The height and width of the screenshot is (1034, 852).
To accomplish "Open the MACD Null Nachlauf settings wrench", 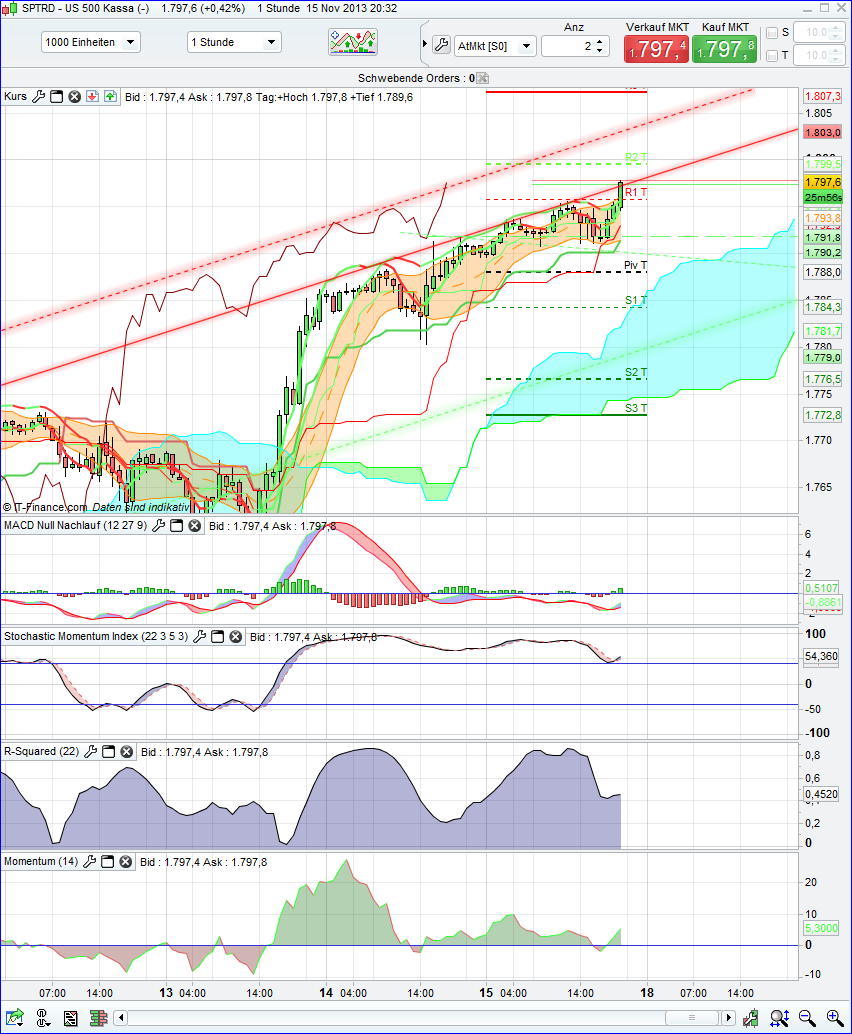I will (x=157, y=525).
